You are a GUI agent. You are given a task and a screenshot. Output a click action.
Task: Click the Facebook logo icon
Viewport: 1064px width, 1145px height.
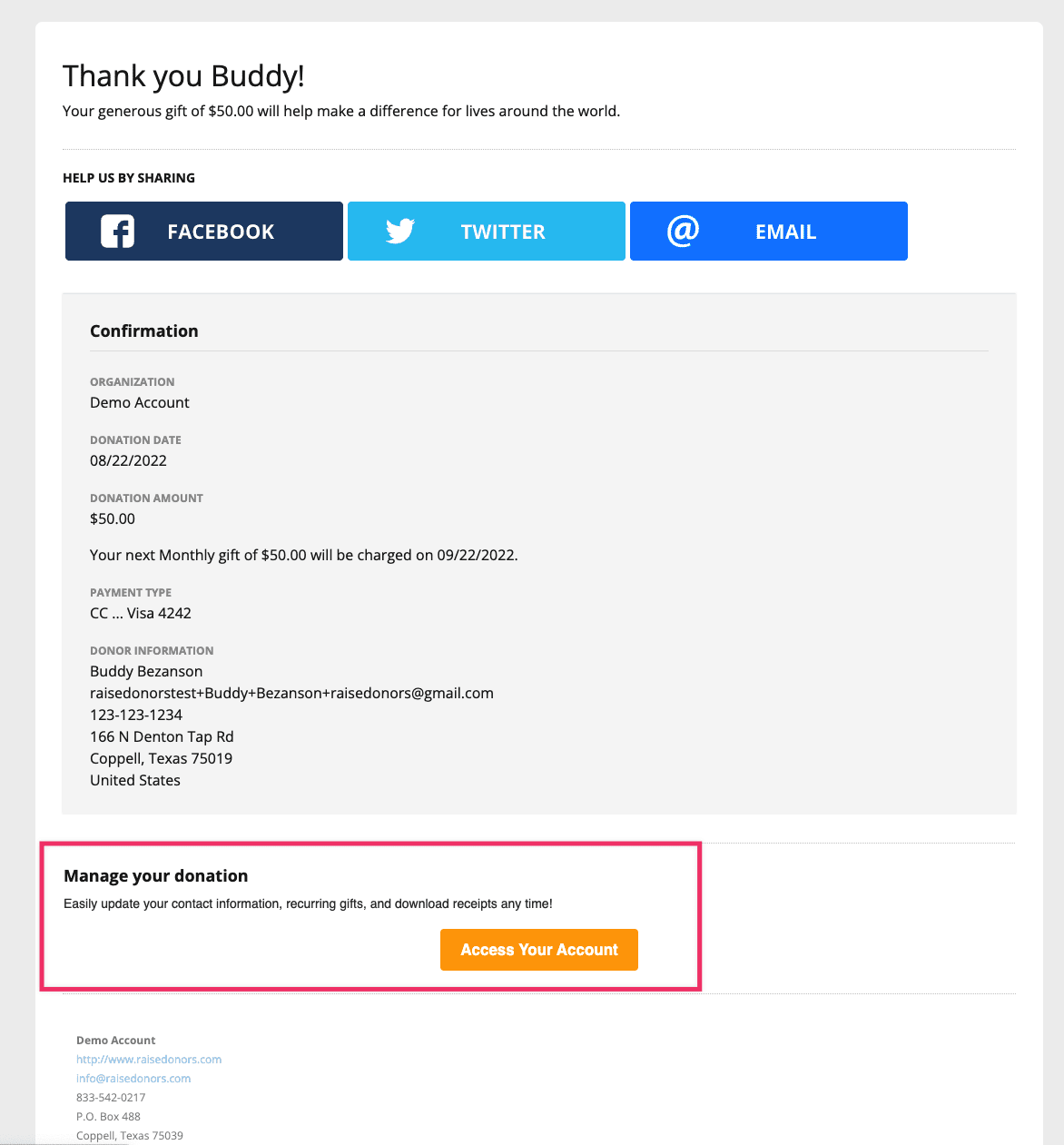pos(117,232)
